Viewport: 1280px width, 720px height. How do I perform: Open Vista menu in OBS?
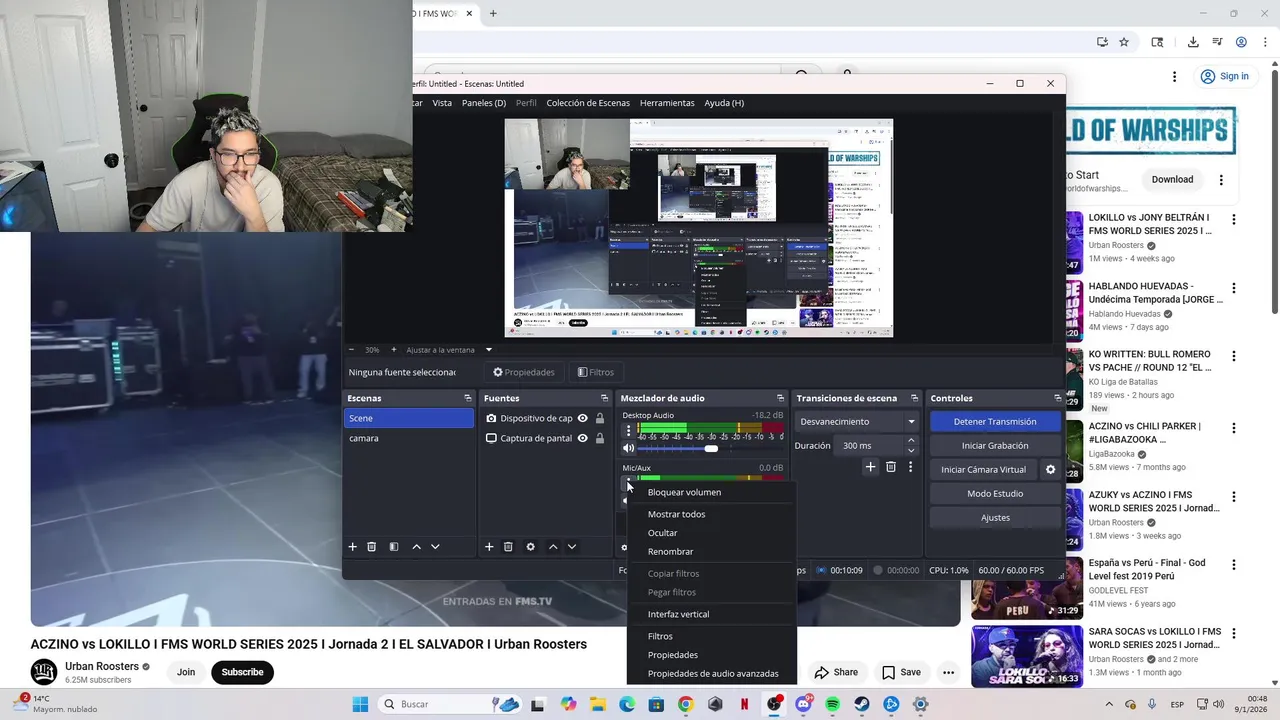pos(442,103)
